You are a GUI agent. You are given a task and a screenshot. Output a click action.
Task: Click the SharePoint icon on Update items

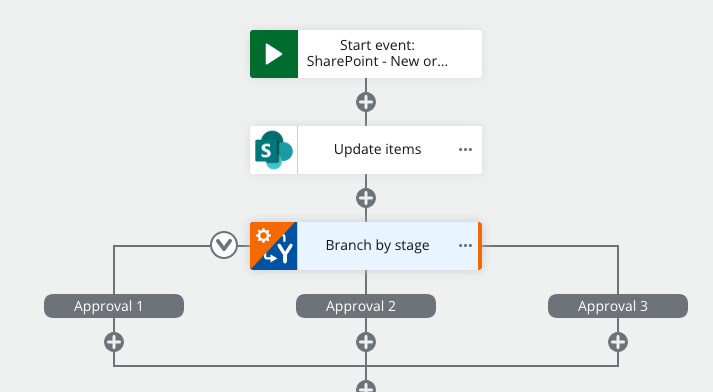pyautogui.click(x=274, y=150)
